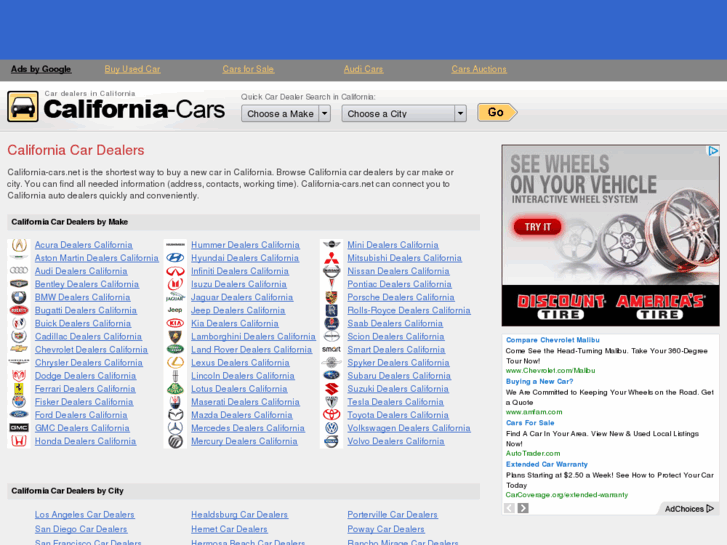Click the California-Cars car logo icon
This screenshot has height=545, width=727.
[x=23, y=107]
